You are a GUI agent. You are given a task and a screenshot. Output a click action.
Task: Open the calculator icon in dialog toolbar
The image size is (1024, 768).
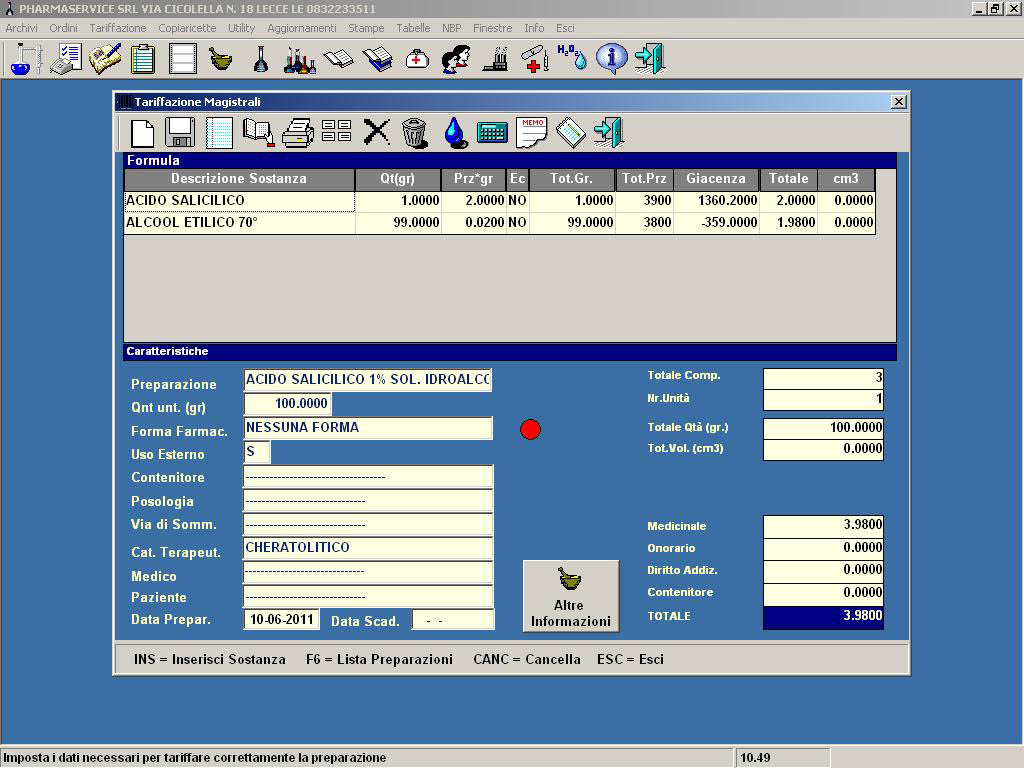pyautogui.click(x=492, y=132)
